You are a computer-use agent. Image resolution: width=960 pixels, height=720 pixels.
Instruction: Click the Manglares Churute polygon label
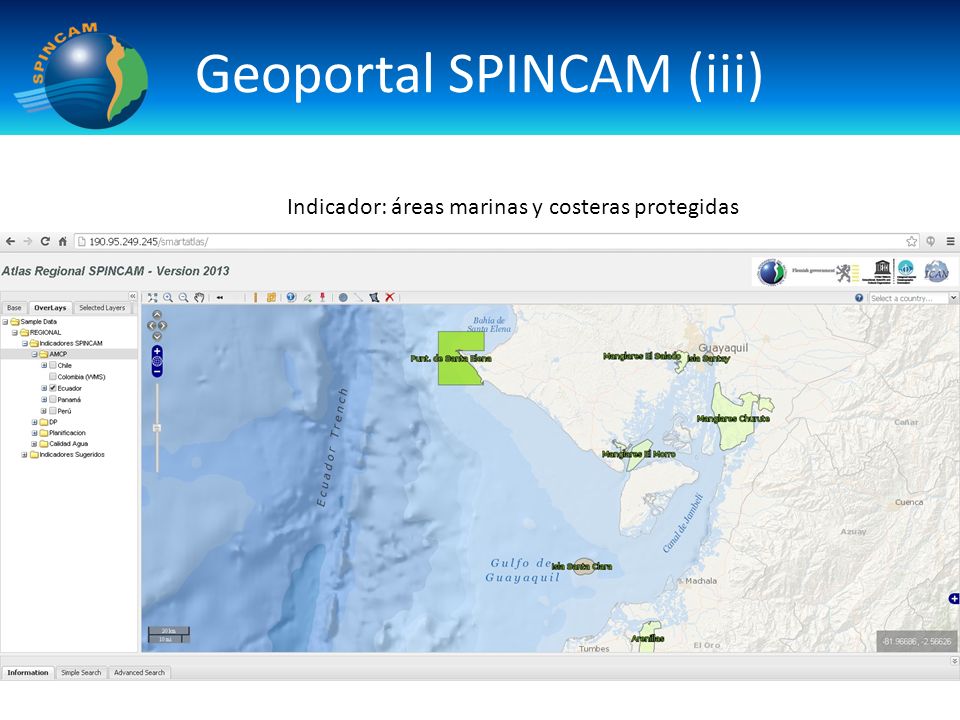733,419
